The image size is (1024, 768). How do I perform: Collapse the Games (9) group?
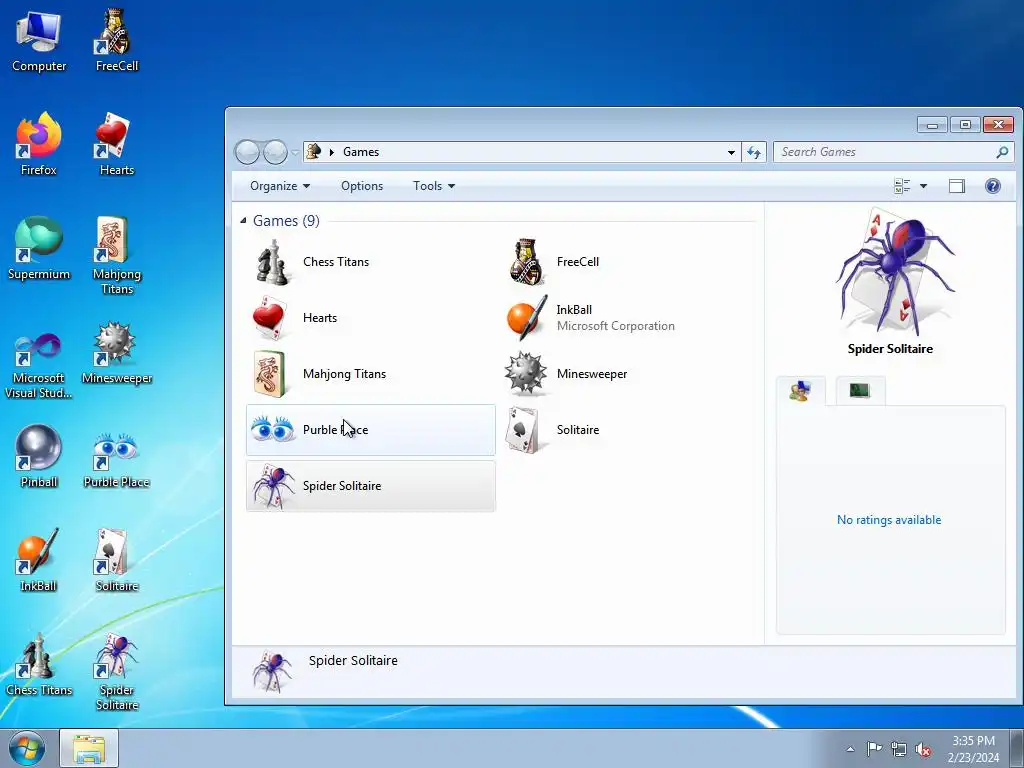tap(243, 221)
